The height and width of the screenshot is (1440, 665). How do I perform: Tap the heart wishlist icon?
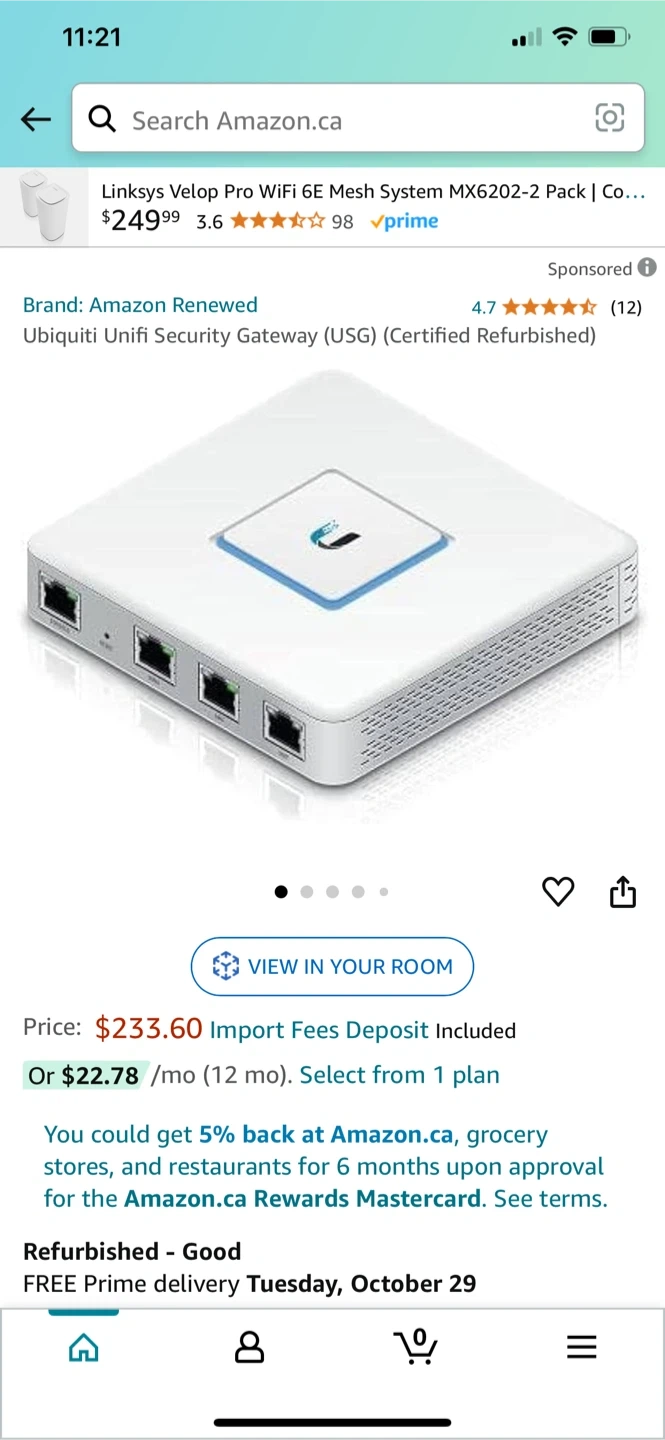pos(558,891)
